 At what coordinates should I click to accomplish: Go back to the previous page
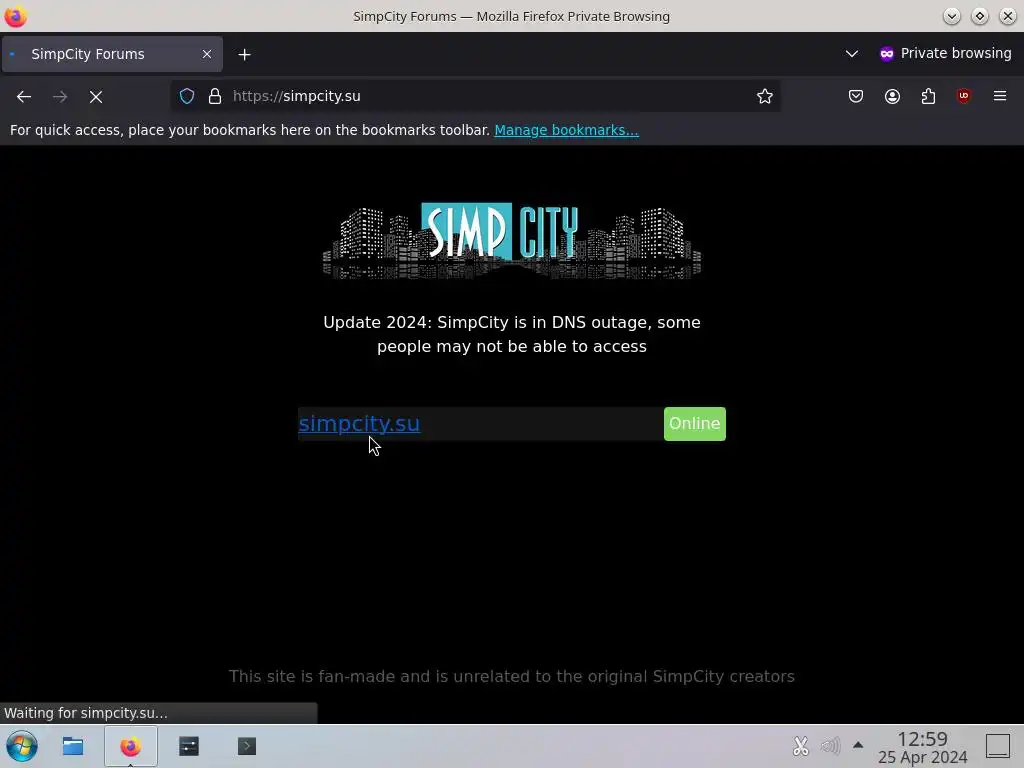coord(24,97)
